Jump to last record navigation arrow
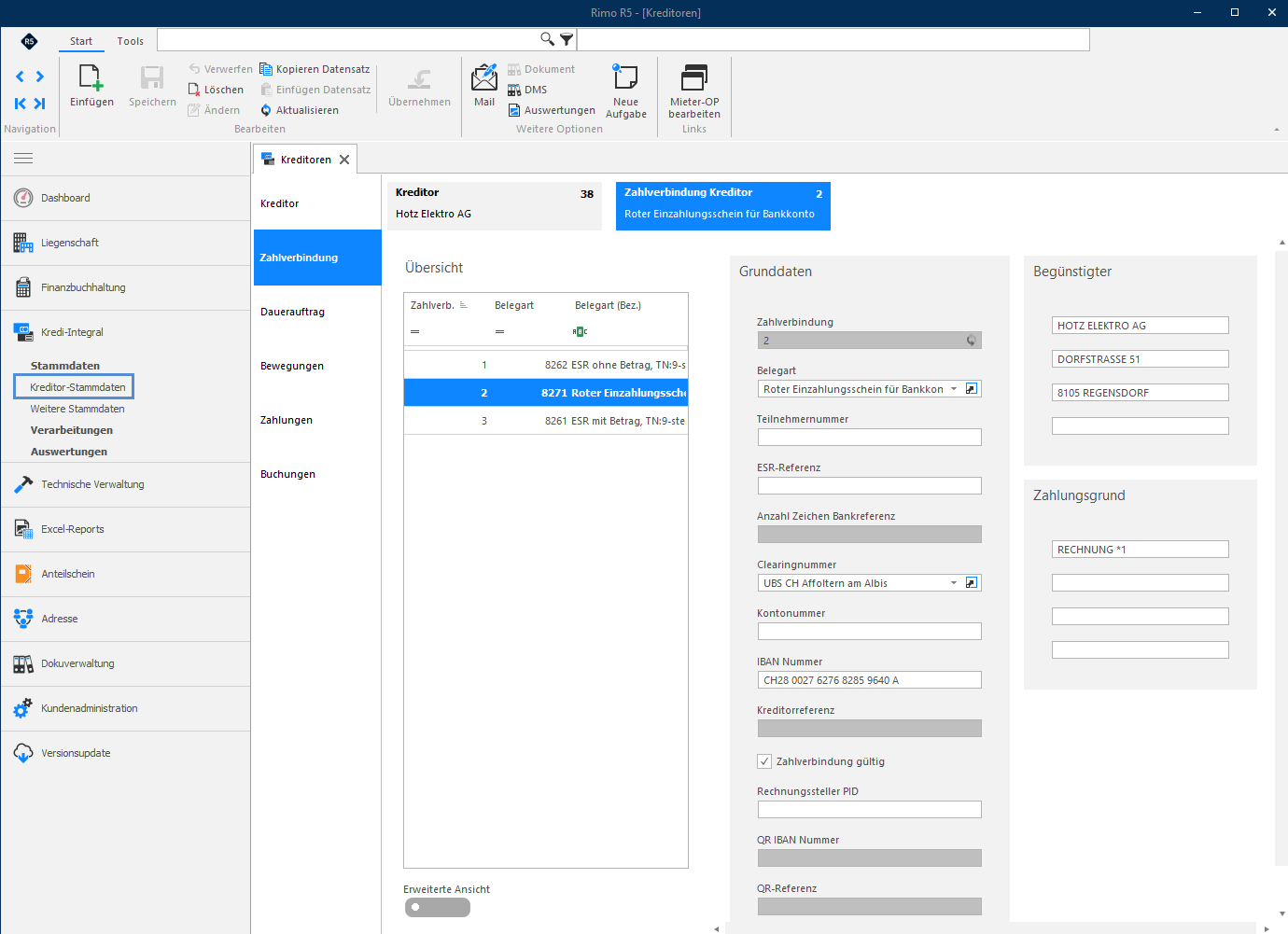Screen dimensions: 1288x934 pos(39,104)
